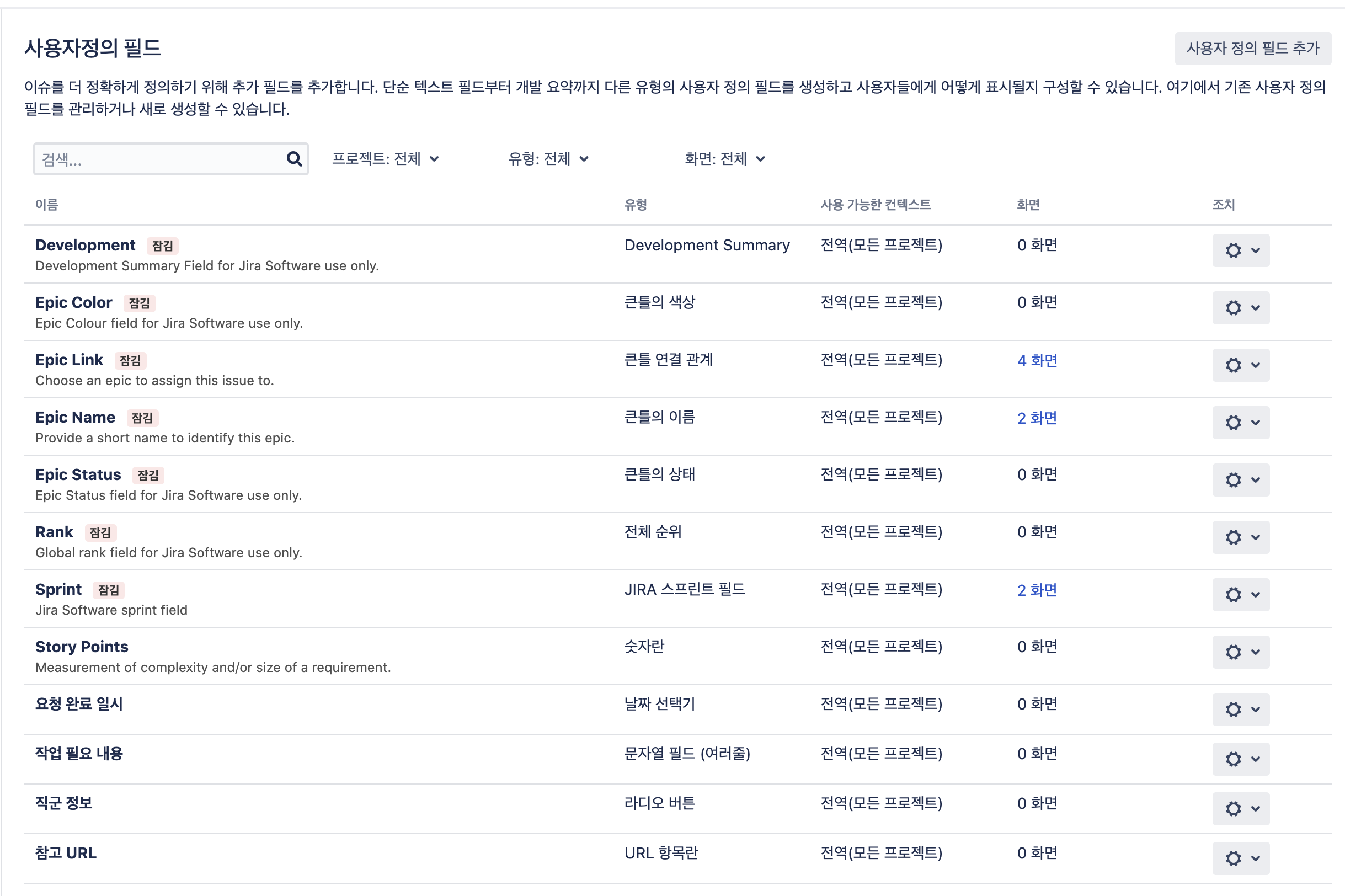Open gear actions for 작업 필요 내용 field
The image size is (1345, 896).
tap(1240, 759)
